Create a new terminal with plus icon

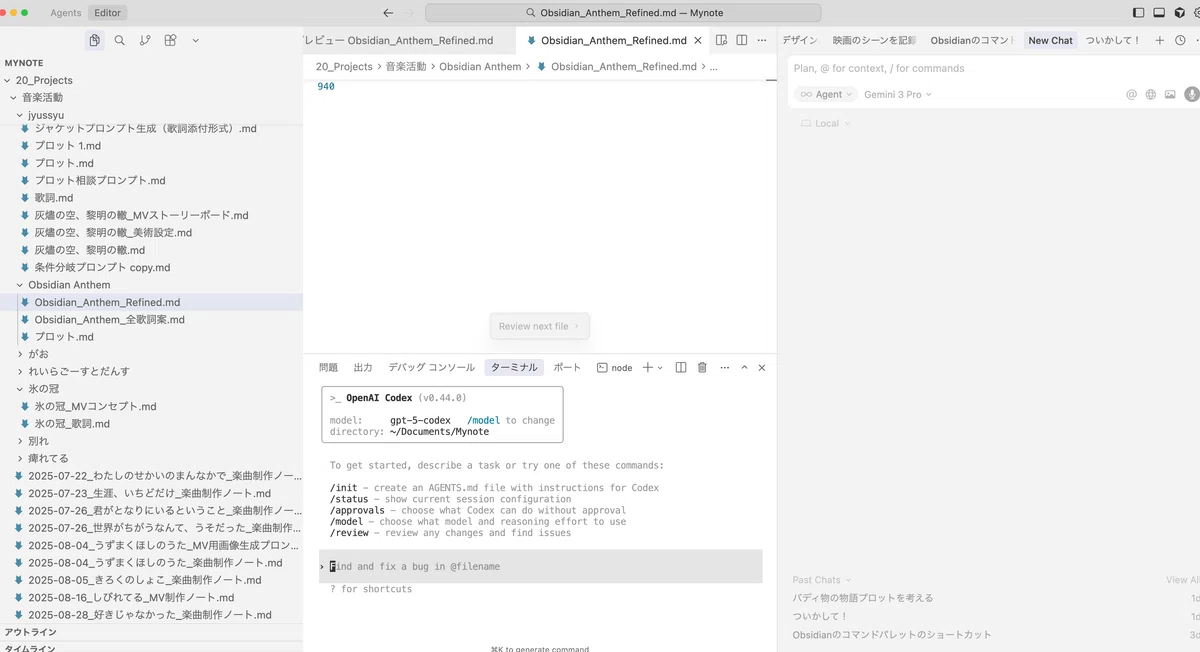click(647, 367)
